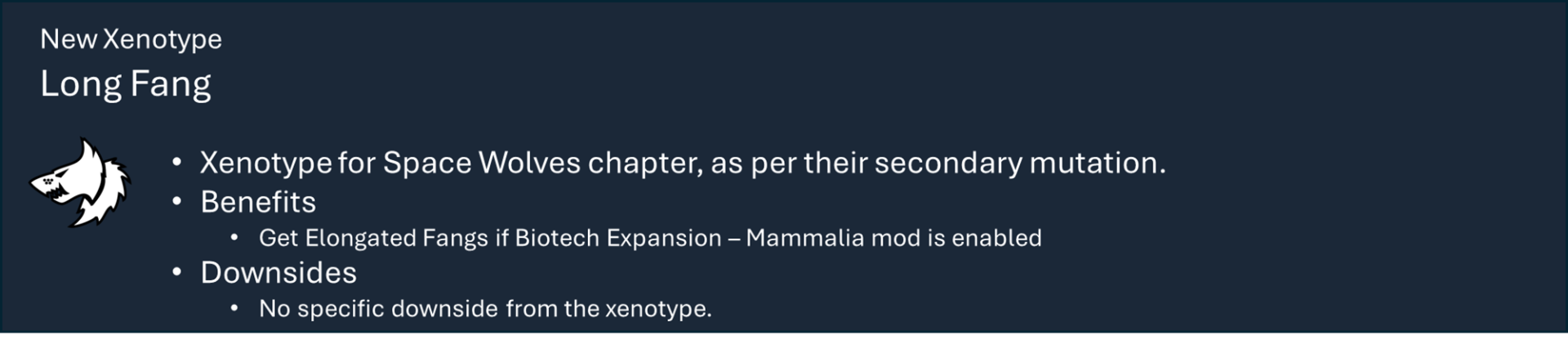Click the "Benefits" bullet heading

tap(258, 202)
